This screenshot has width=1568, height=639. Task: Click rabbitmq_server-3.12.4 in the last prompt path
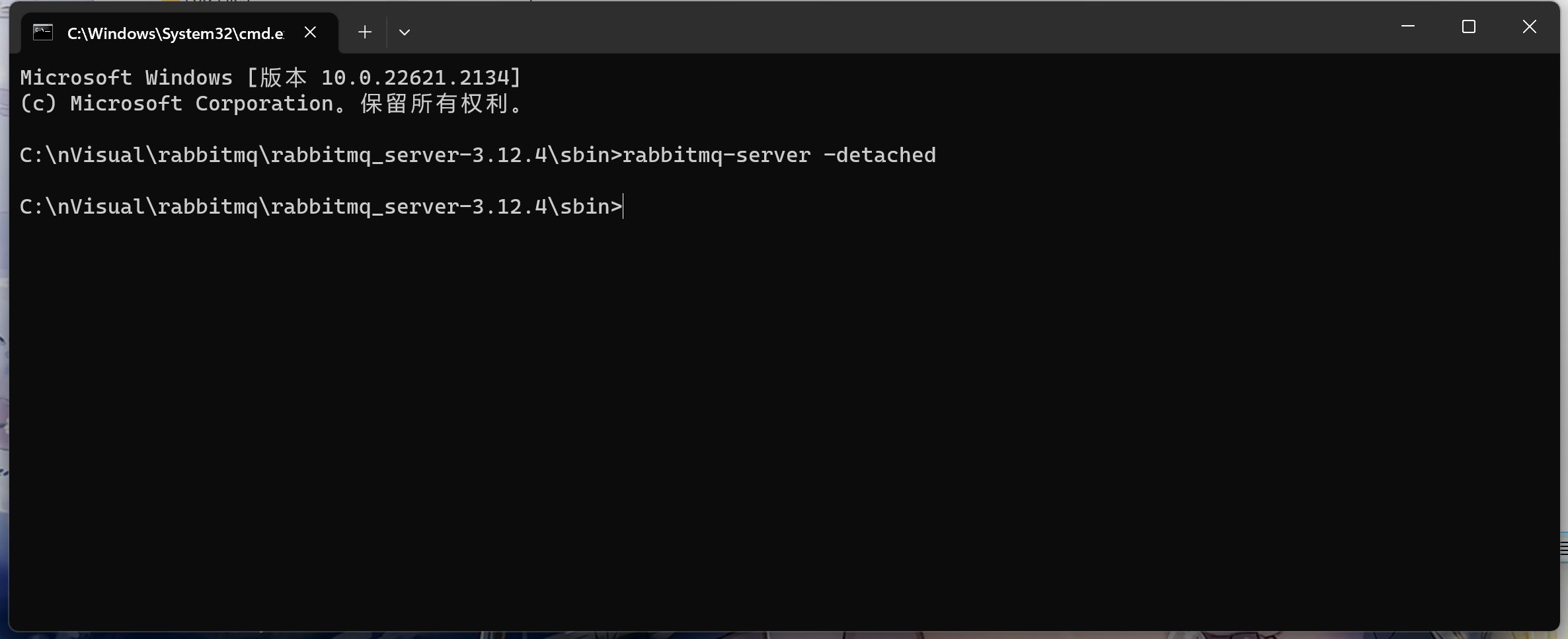coord(409,206)
